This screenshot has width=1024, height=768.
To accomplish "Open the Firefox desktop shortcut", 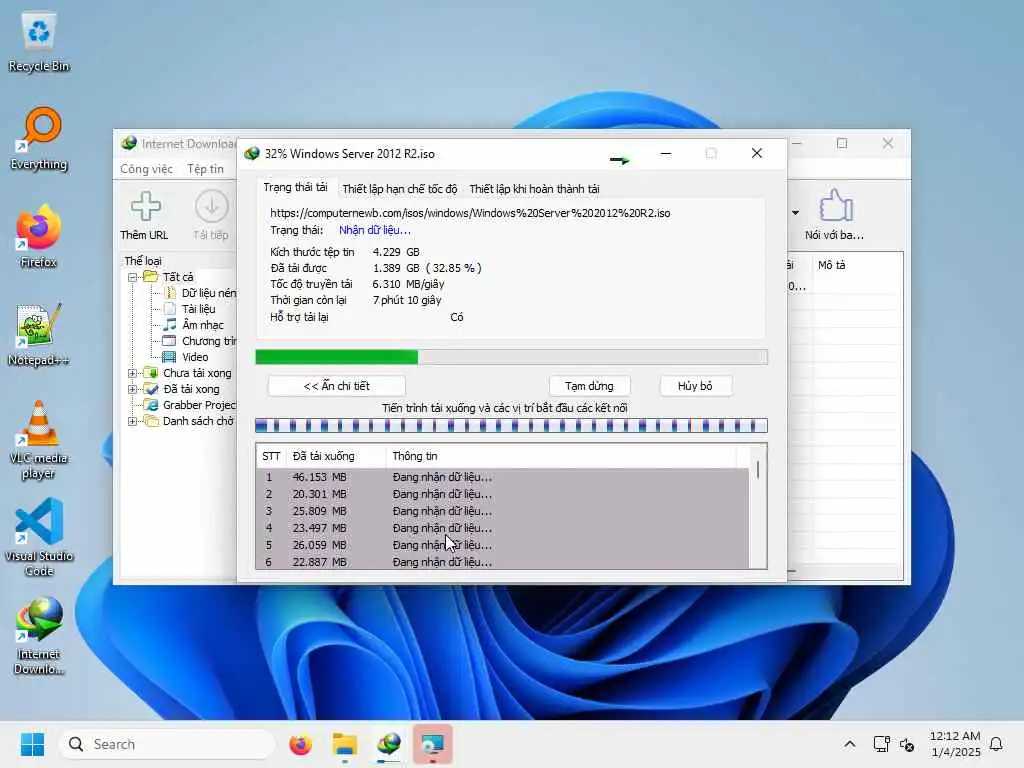I will tap(39, 237).
